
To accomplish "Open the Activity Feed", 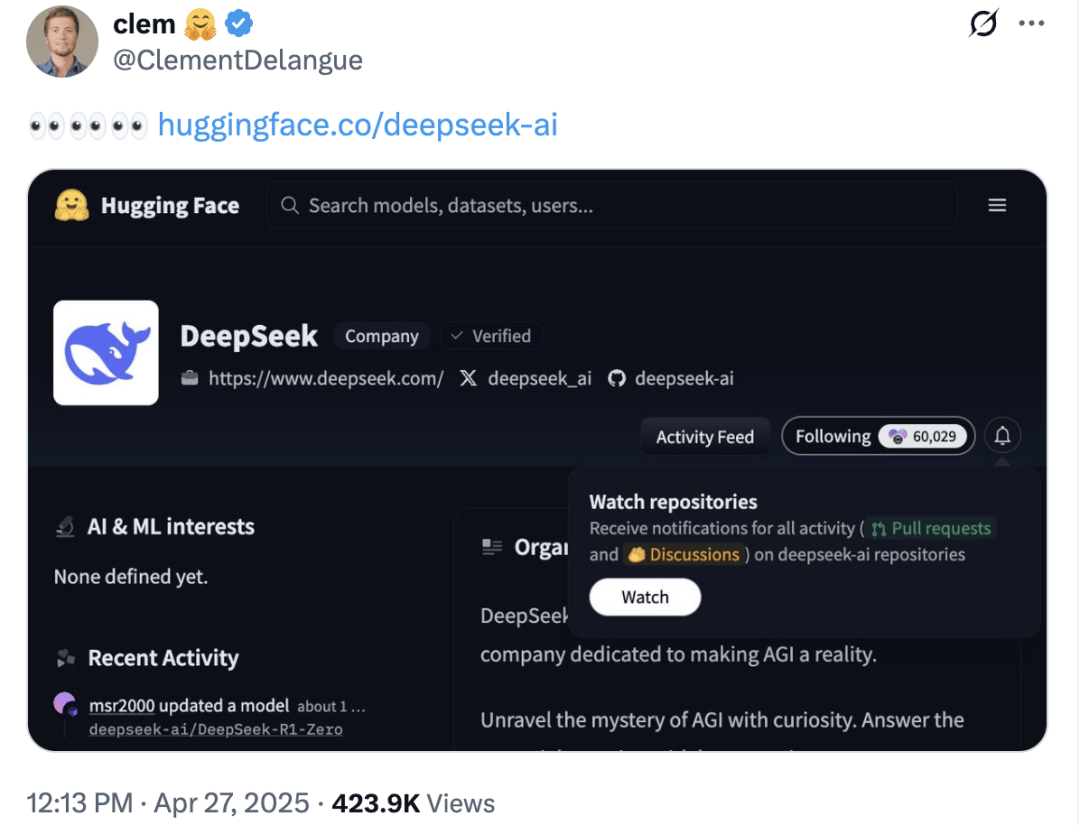I will pyautogui.click(x=705, y=437).
